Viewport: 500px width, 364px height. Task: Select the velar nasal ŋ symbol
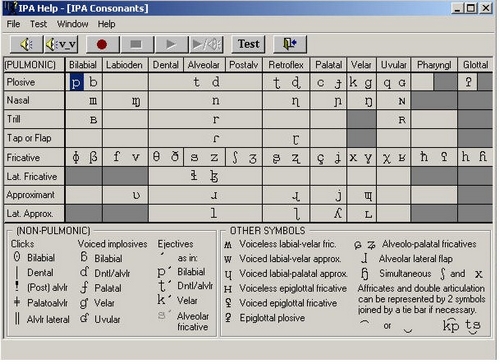click(368, 102)
